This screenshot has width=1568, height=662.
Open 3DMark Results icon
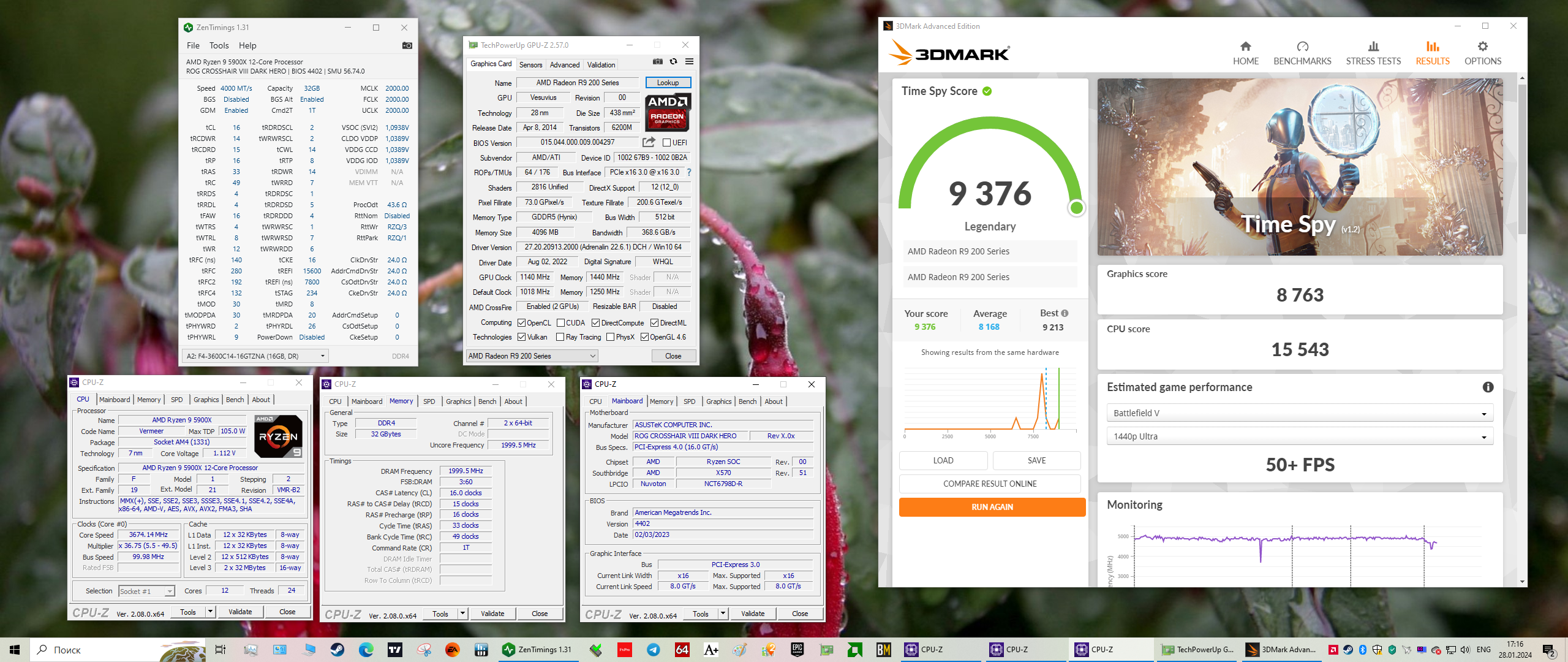pos(1432,47)
